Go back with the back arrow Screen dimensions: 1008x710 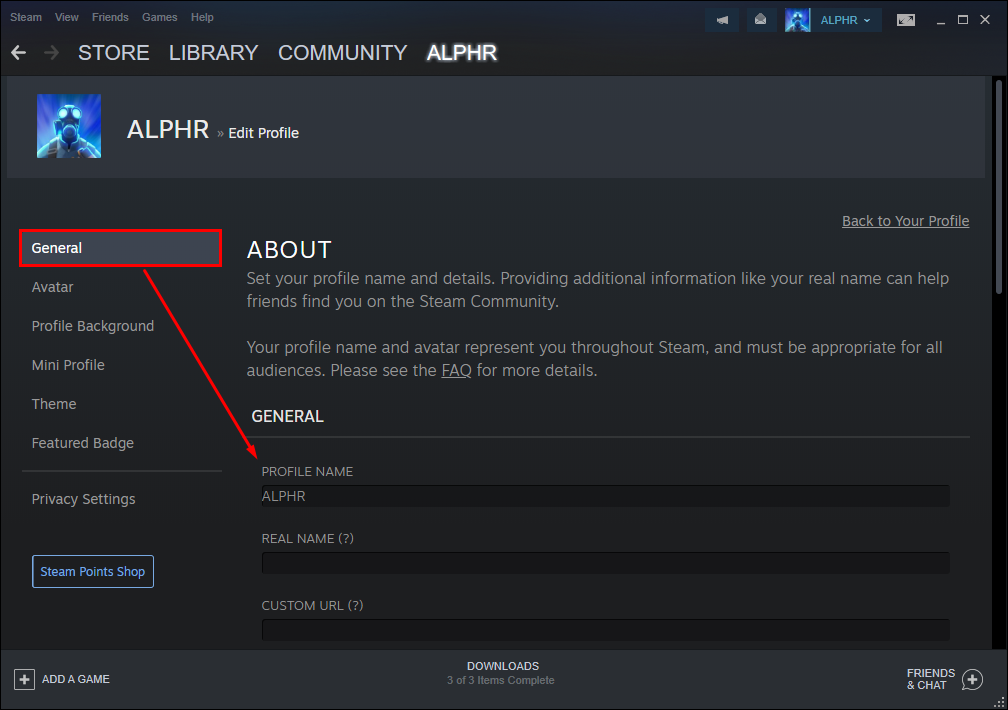[19, 53]
